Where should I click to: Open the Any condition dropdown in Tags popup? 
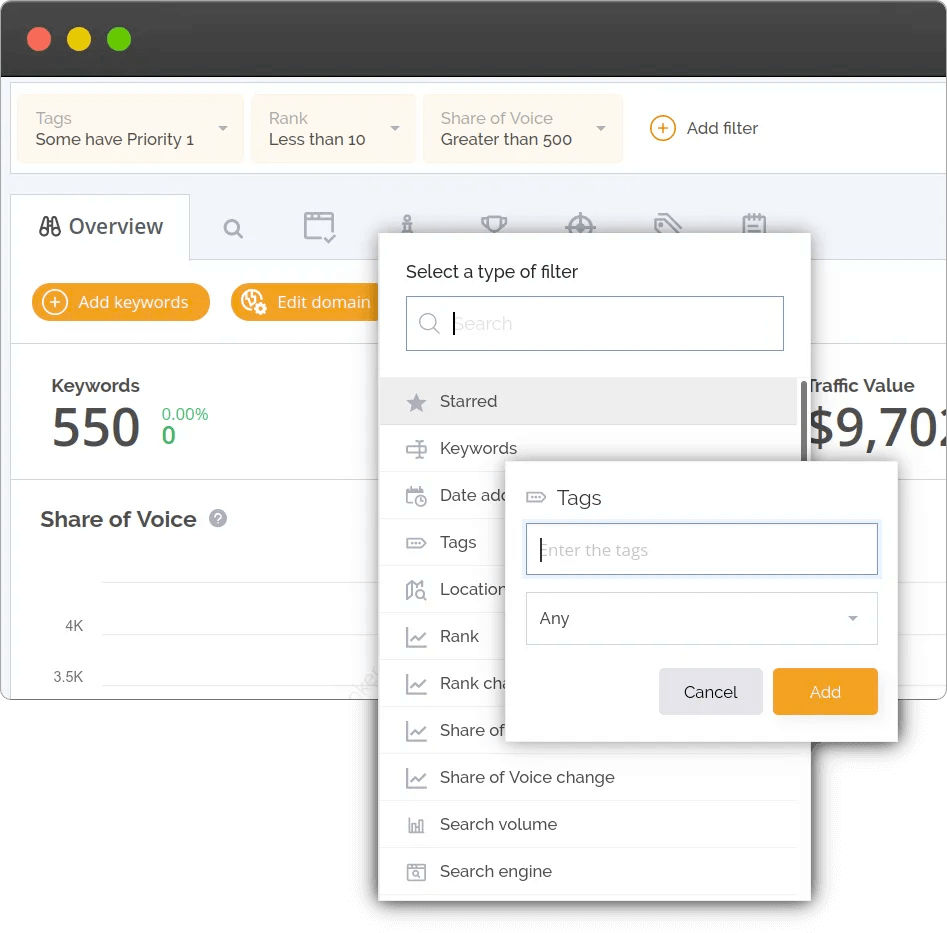point(701,618)
